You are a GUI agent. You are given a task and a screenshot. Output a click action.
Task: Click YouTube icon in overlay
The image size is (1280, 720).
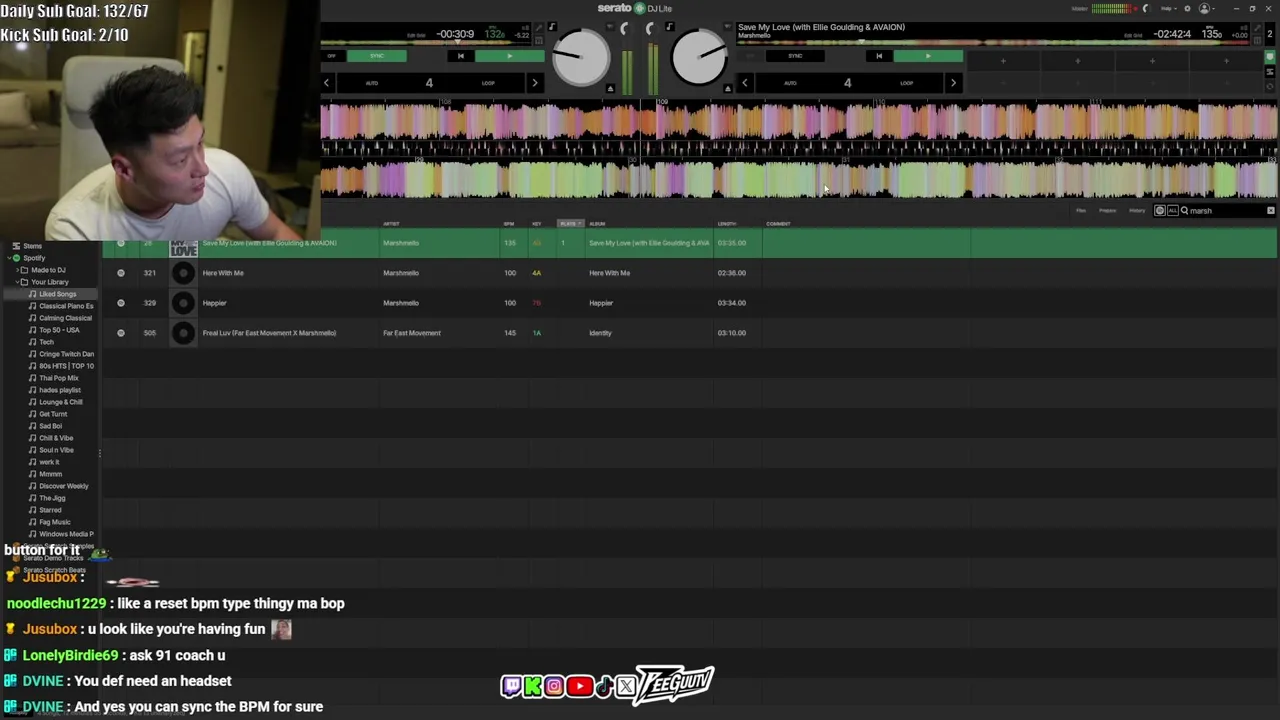click(x=579, y=686)
